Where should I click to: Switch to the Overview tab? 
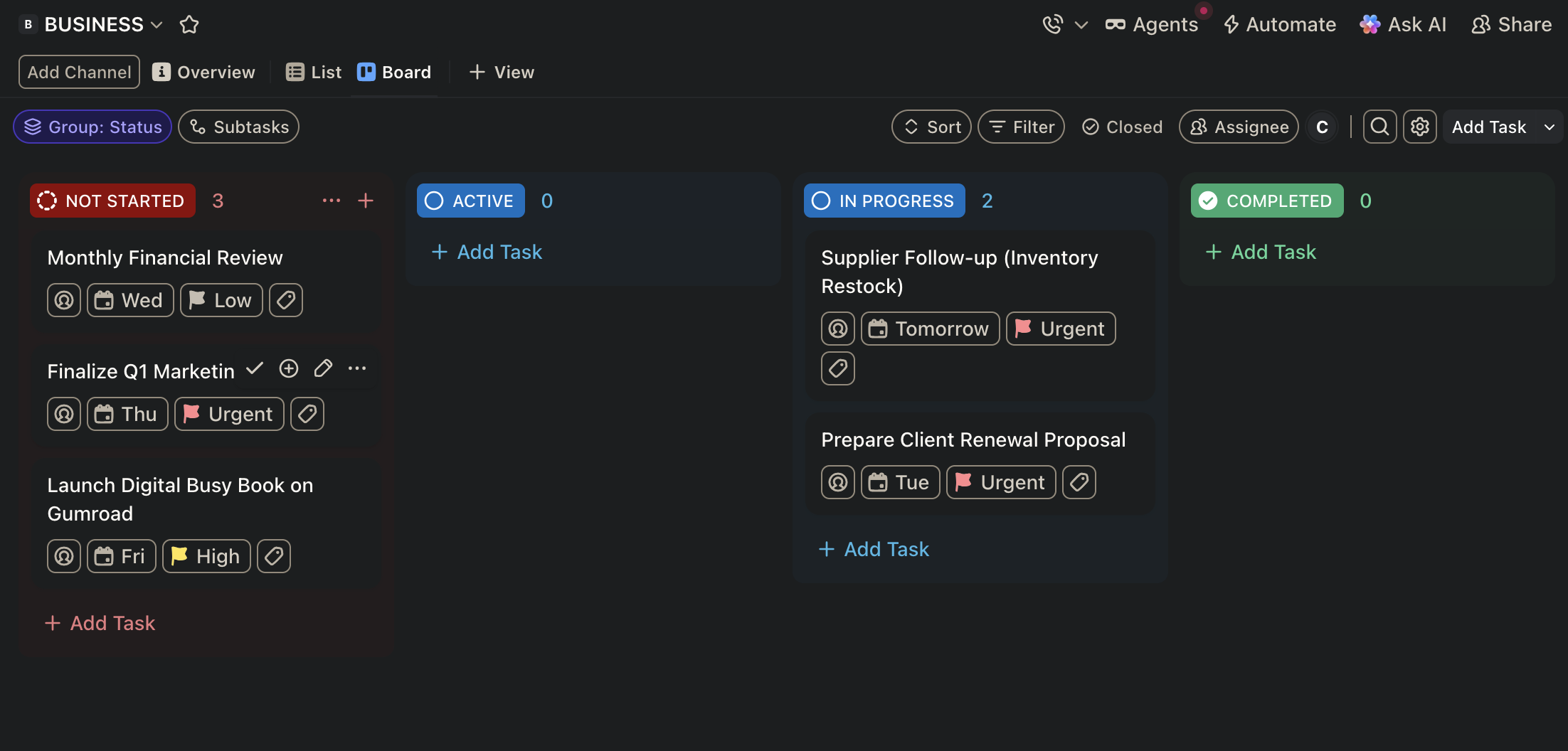[x=203, y=72]
